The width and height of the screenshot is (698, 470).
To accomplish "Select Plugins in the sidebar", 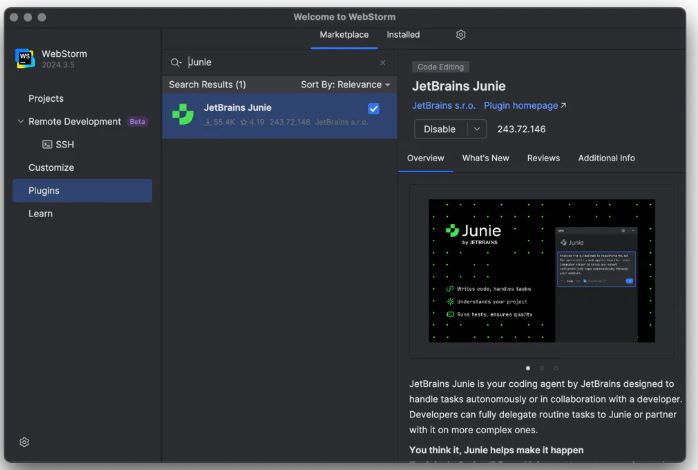I will pos(82,190).
